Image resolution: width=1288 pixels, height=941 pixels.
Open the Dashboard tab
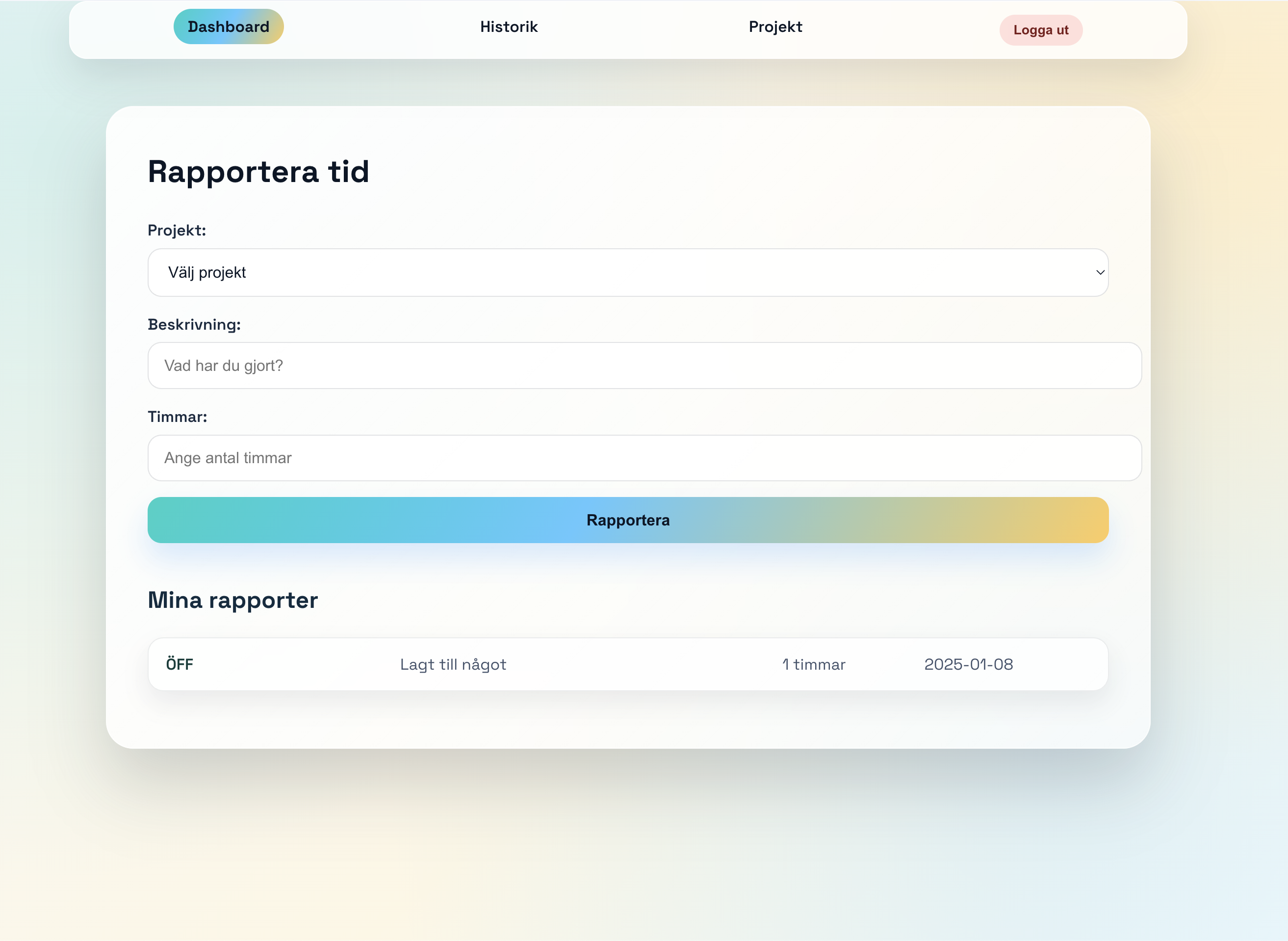pos(229,27)
